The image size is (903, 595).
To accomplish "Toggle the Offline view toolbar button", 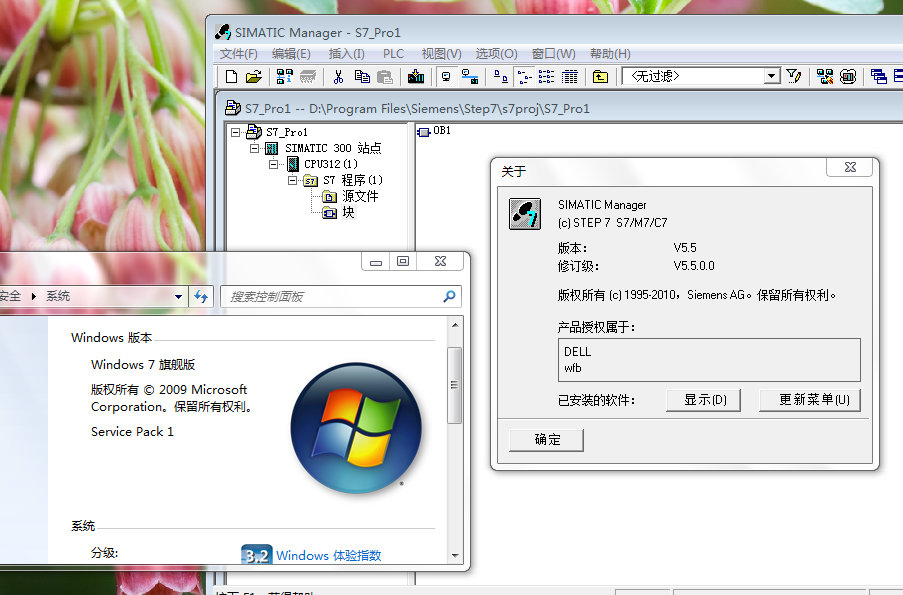I will pyautogui.click(x=446, y=76).
